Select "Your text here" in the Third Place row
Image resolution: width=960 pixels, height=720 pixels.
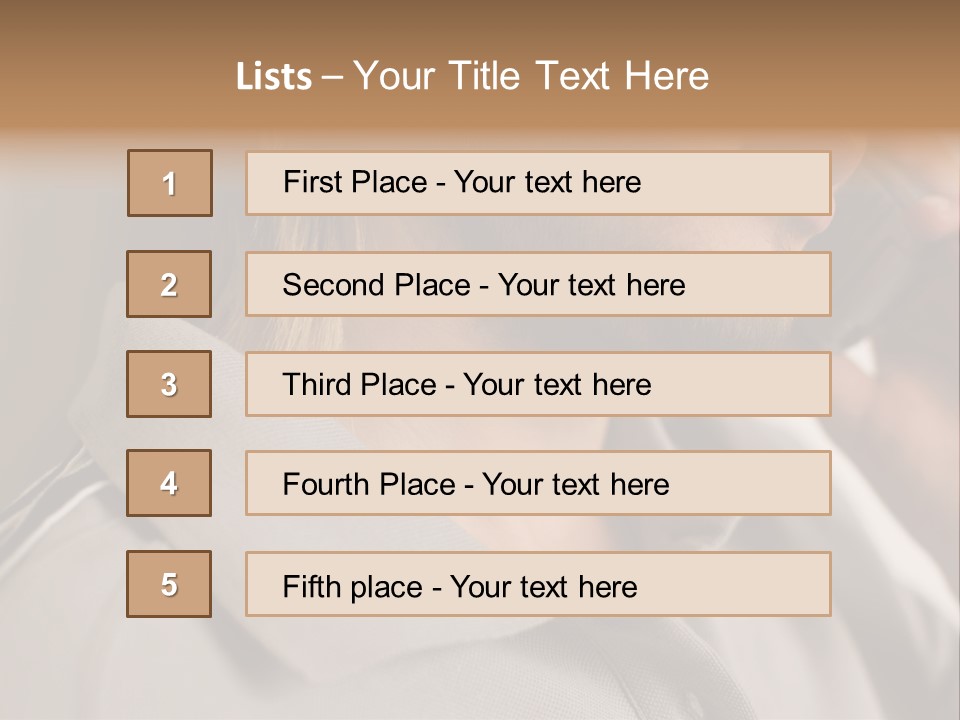pyautogui.click(x=557, y=385)
